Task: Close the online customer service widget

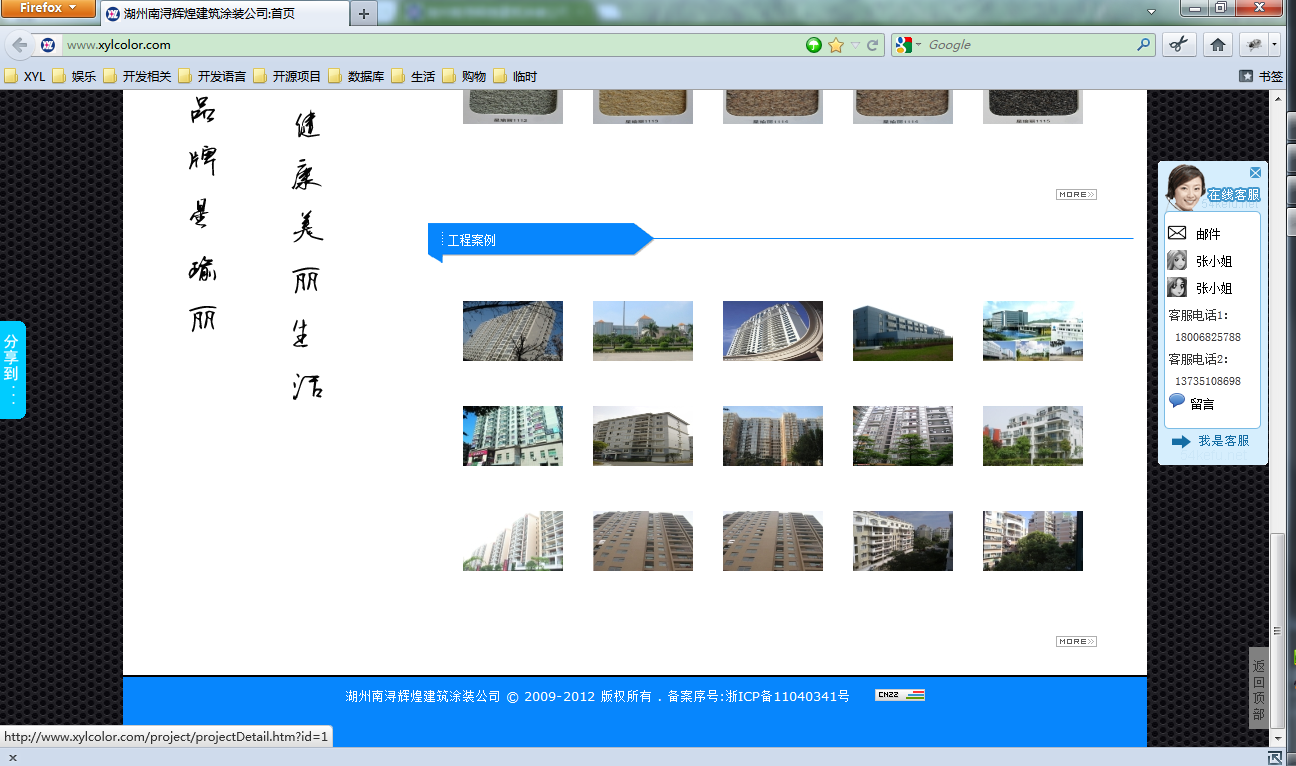Action: 1256,173
